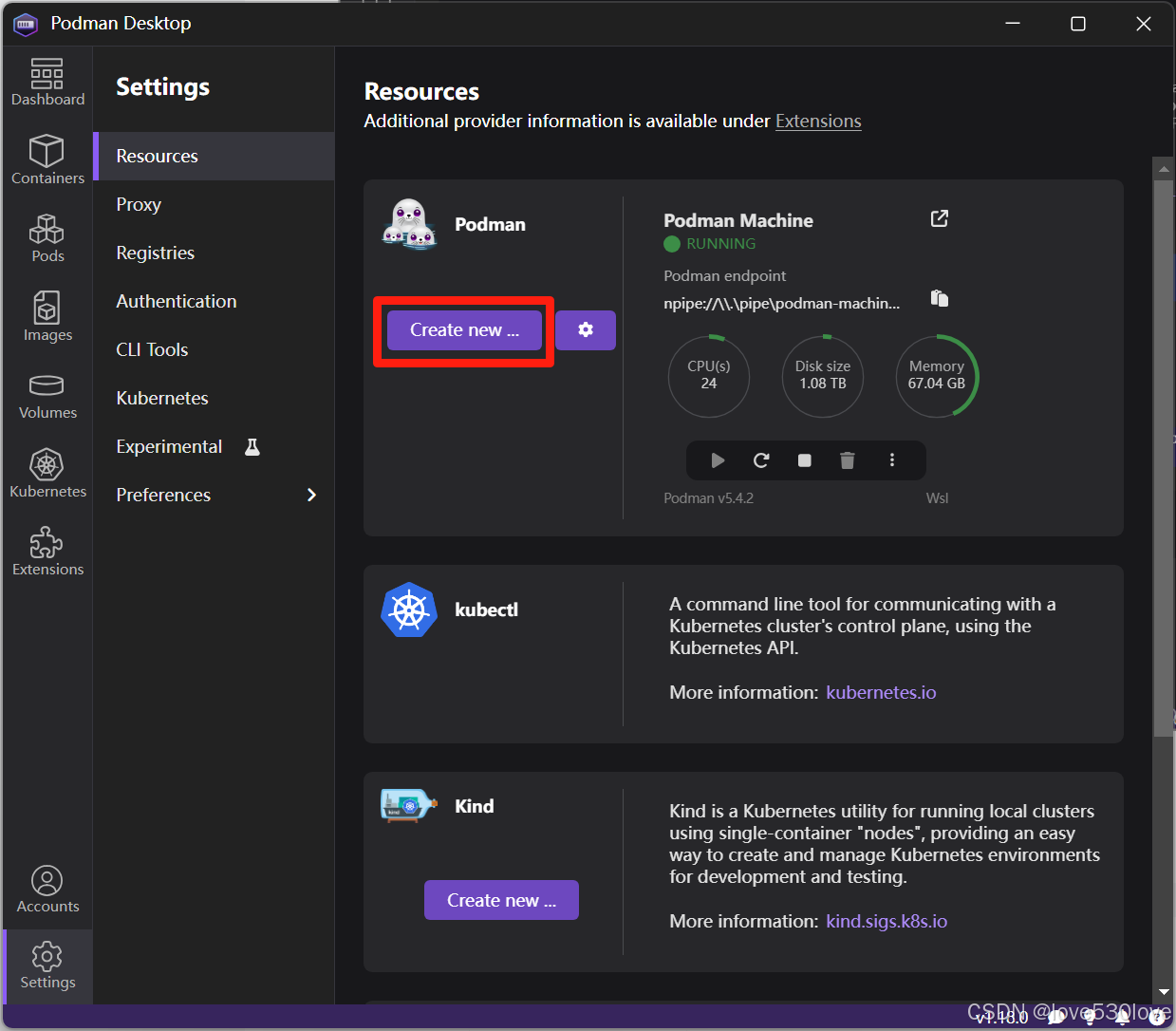Click the scrollbar down arrow
Screen dimensions: 1176x1031
1164,992
